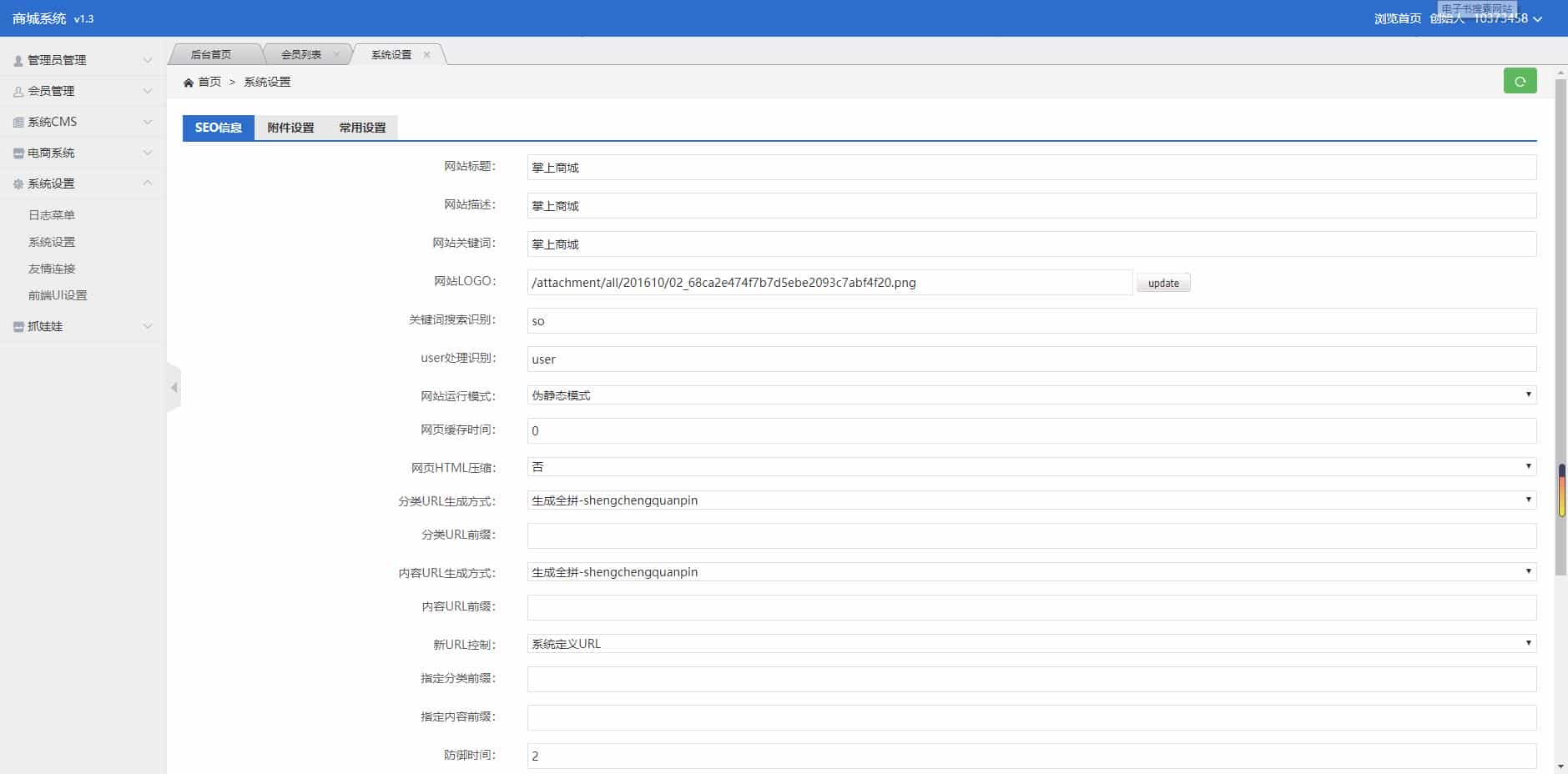The width and height of the screenshot is (1568, 774).
Task: Click the sidebar collapse arrow on left edge
Action: point(174,387)
